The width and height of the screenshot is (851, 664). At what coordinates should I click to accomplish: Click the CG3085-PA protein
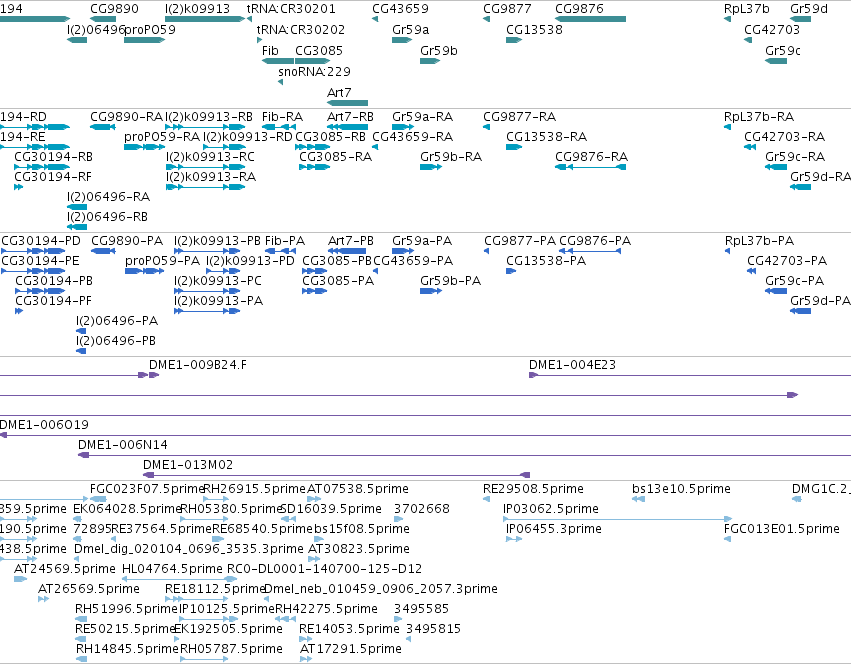[314, 291]
